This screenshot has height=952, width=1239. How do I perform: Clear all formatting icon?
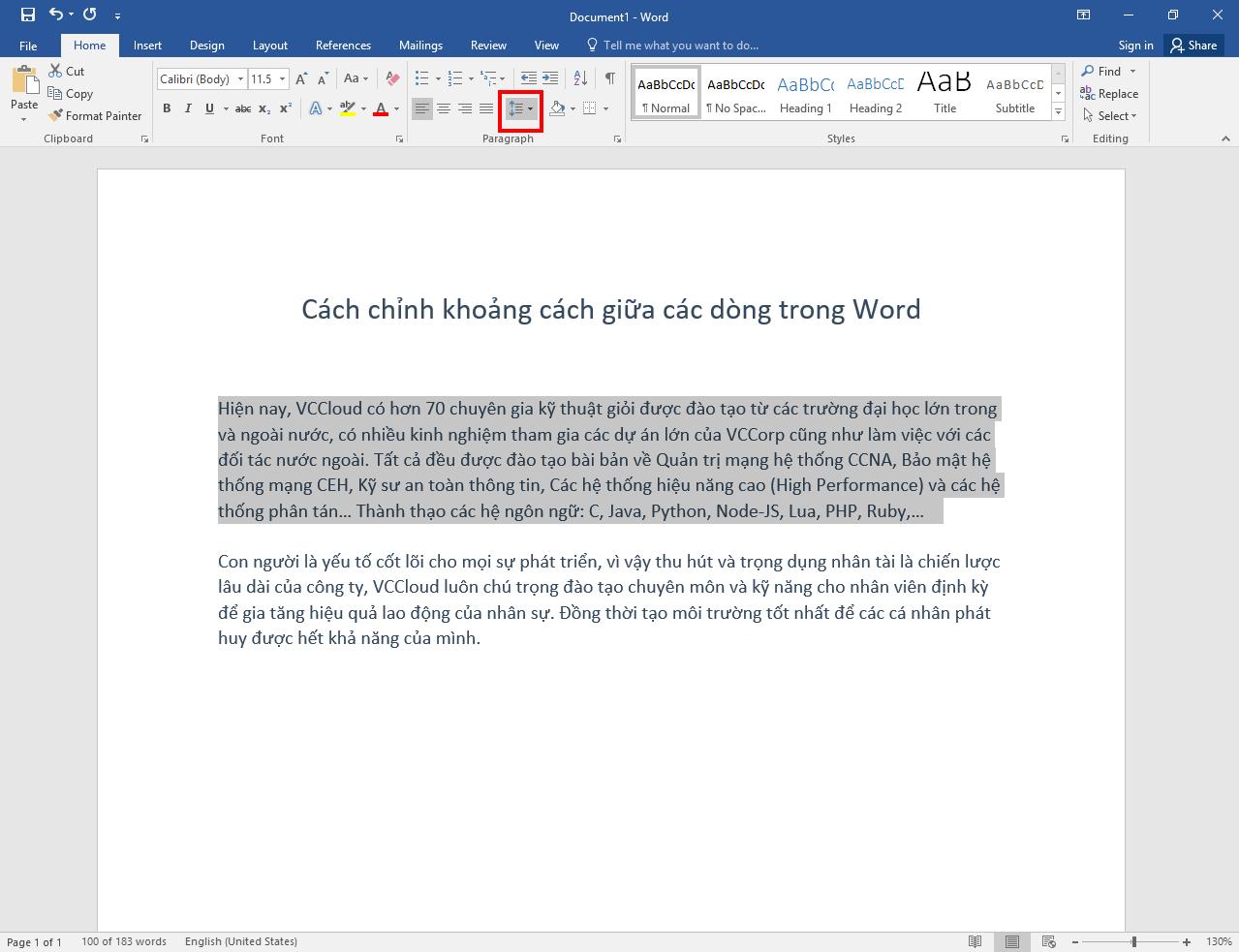pyautogui.click(x=392, y=79)
